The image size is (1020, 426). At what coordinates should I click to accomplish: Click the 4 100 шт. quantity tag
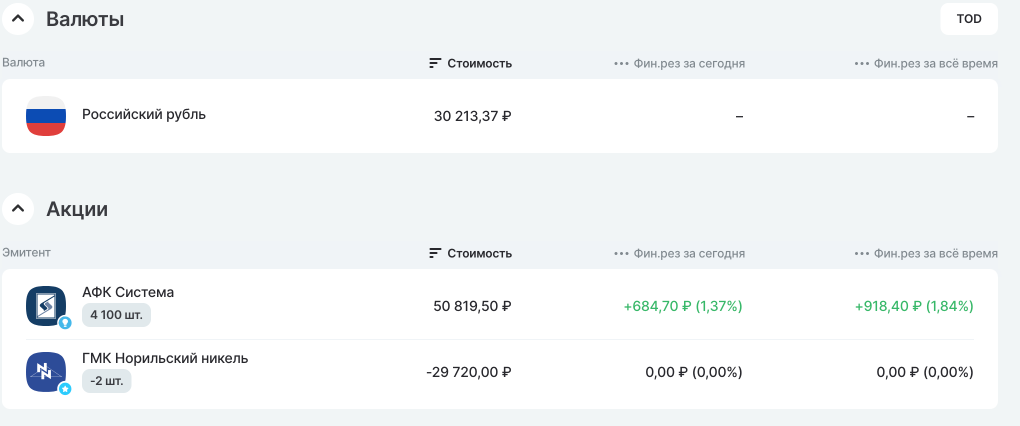(116, 315)
